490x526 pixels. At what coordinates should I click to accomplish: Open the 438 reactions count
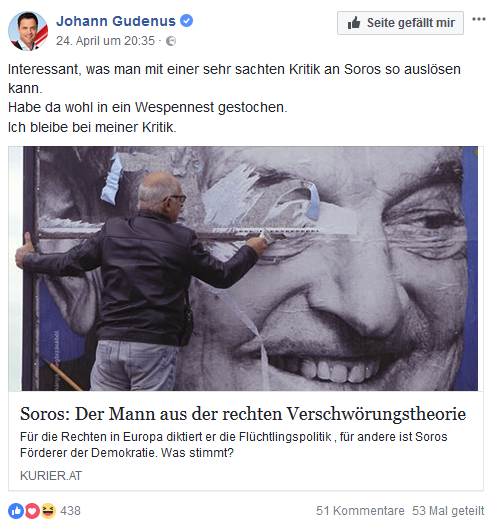[x=70, y=511]
